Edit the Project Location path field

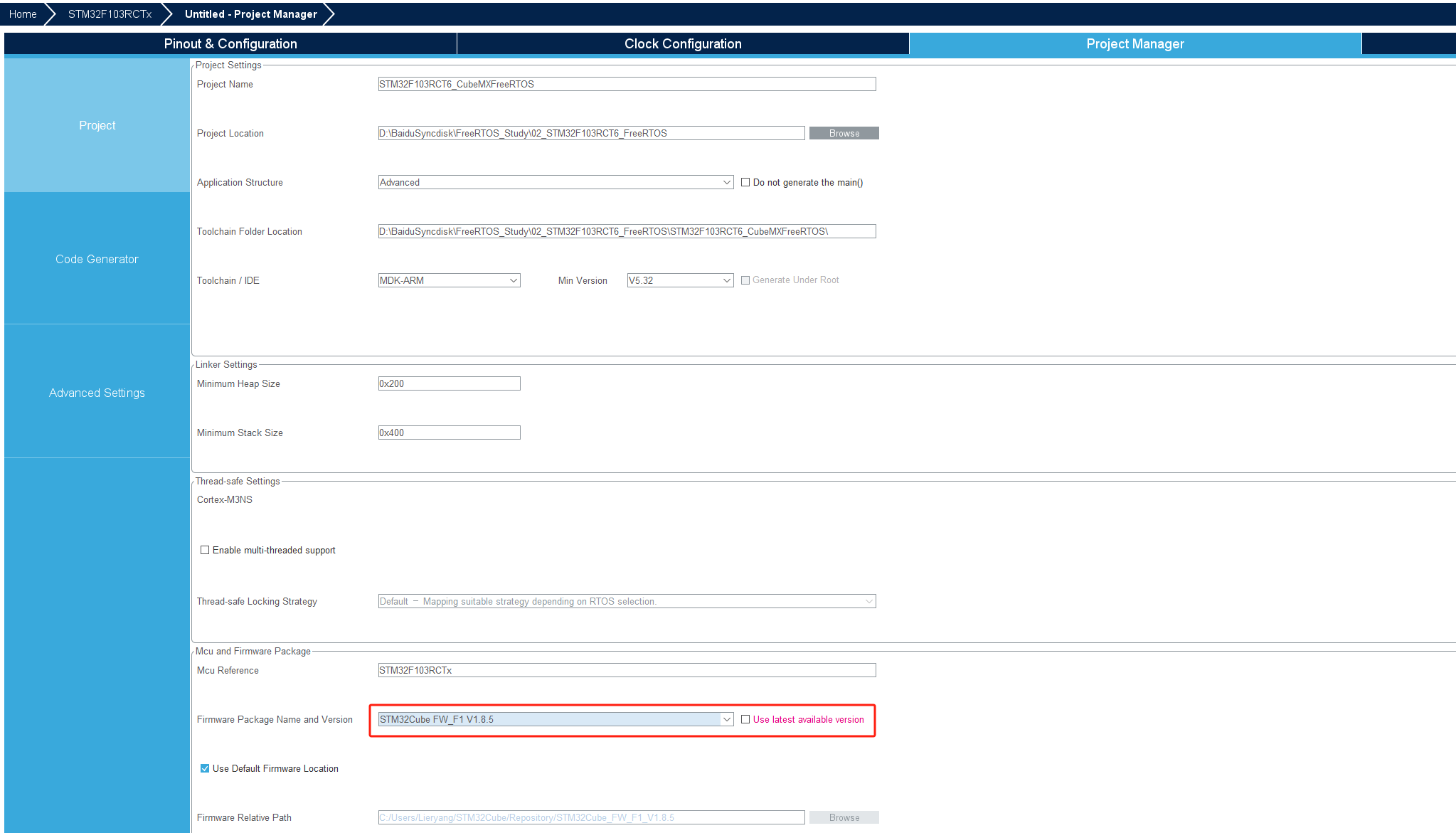coord(591,133)
